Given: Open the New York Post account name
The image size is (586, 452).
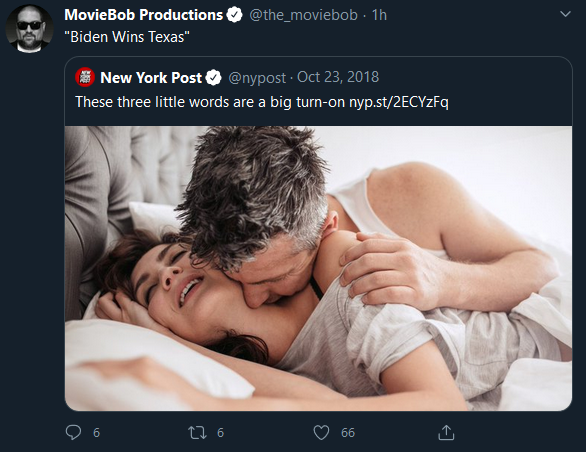Looking at the screenshot, I should tap(151, 78).
